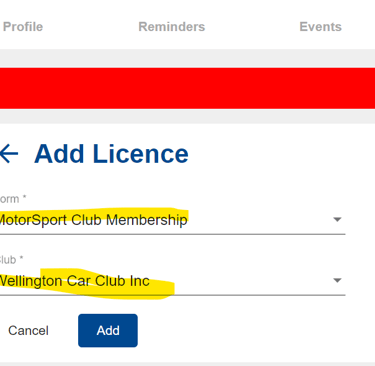Switch to the Reminders tab
The width and height of the screenshot is (375, 366).
point(172,27)
